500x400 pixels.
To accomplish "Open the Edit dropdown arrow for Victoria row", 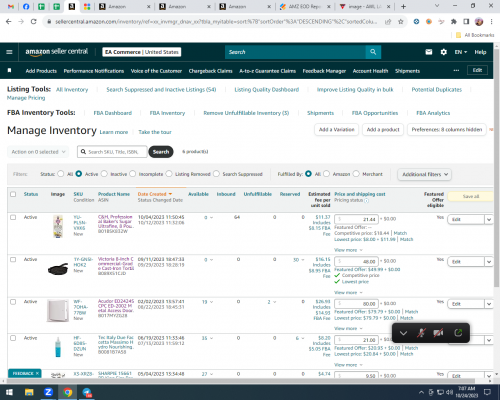I will (489, 262).
